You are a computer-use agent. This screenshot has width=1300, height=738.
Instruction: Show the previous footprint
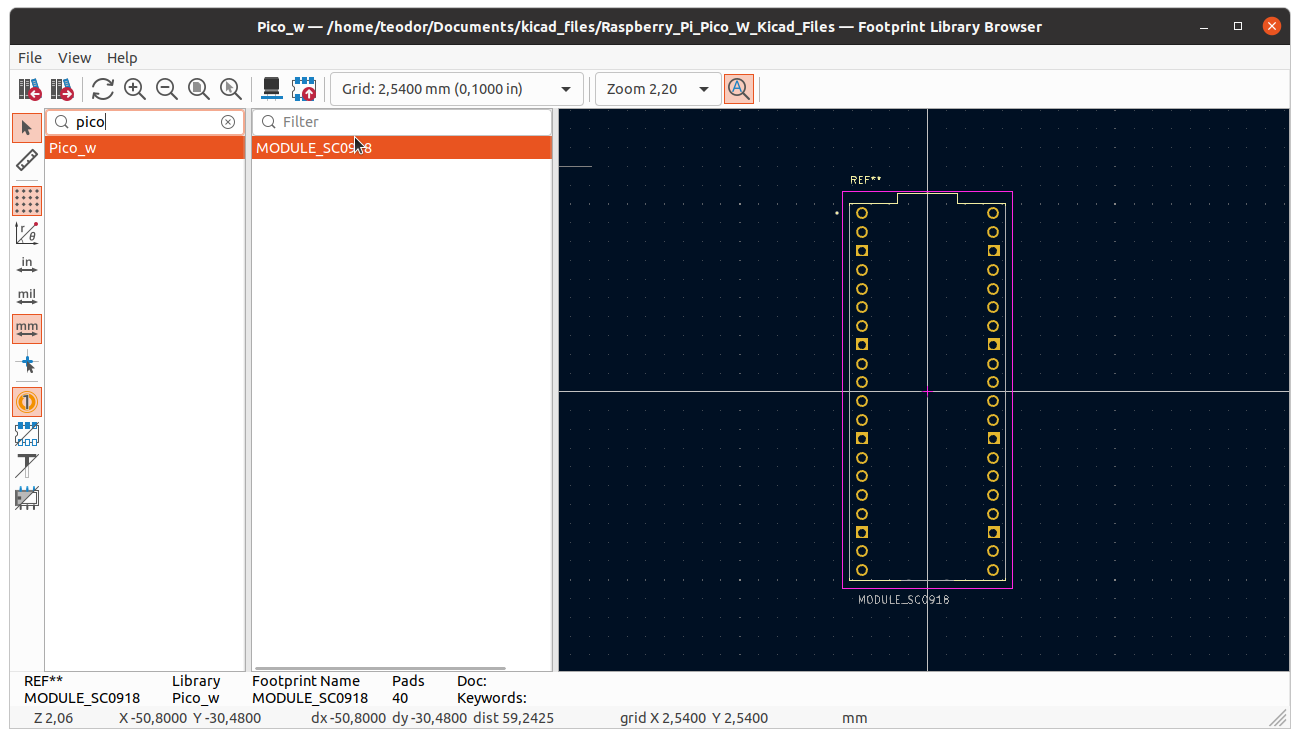tap(29, 89)
